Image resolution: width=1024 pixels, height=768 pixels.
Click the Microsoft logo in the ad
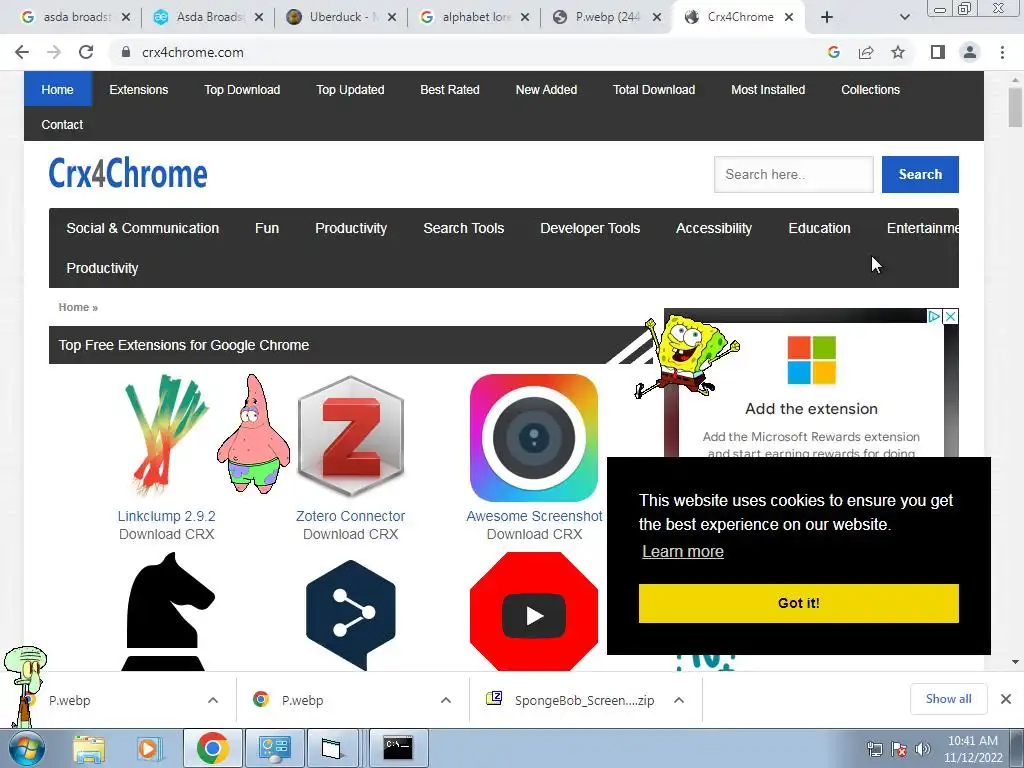[812, 360]
